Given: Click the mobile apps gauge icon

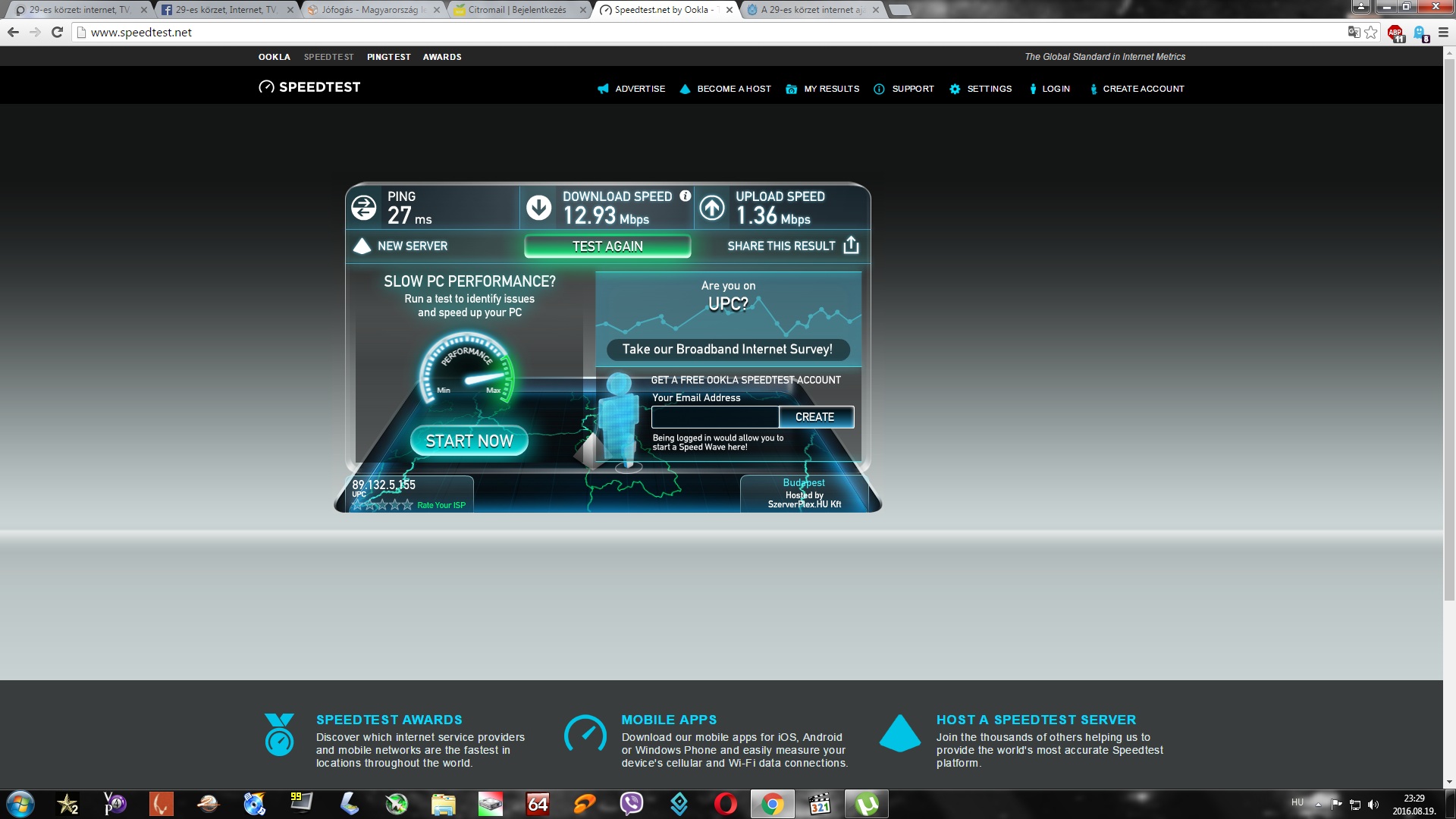Looking at the screenshot, I should (x=585, y=733).
